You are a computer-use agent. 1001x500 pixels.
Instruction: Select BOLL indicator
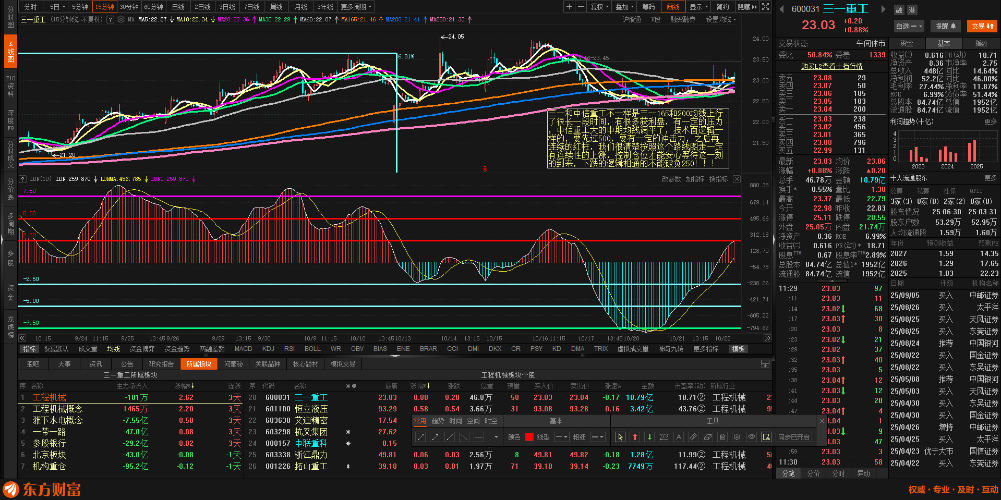312,349
